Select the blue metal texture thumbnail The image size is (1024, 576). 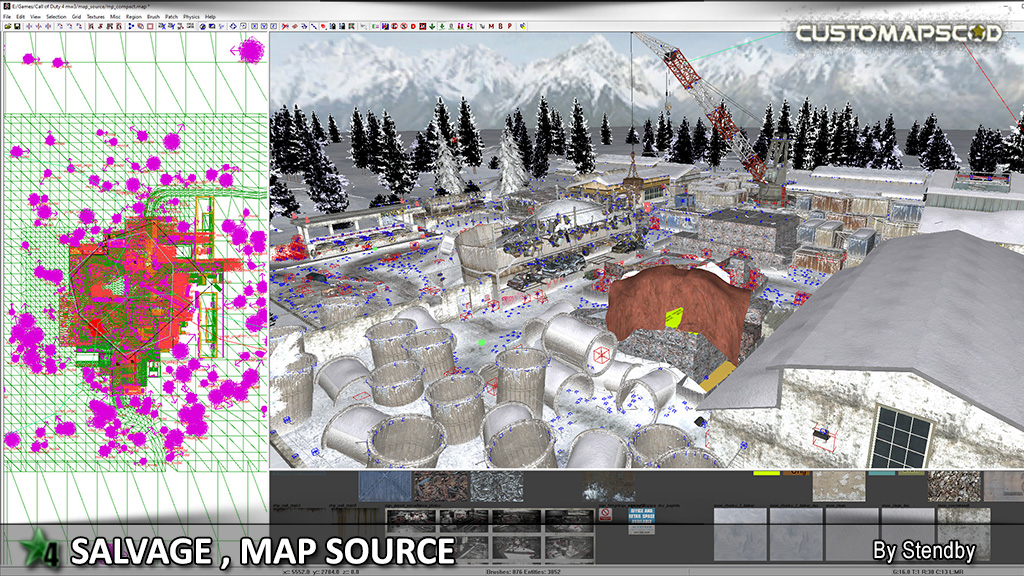coord(385,486)
